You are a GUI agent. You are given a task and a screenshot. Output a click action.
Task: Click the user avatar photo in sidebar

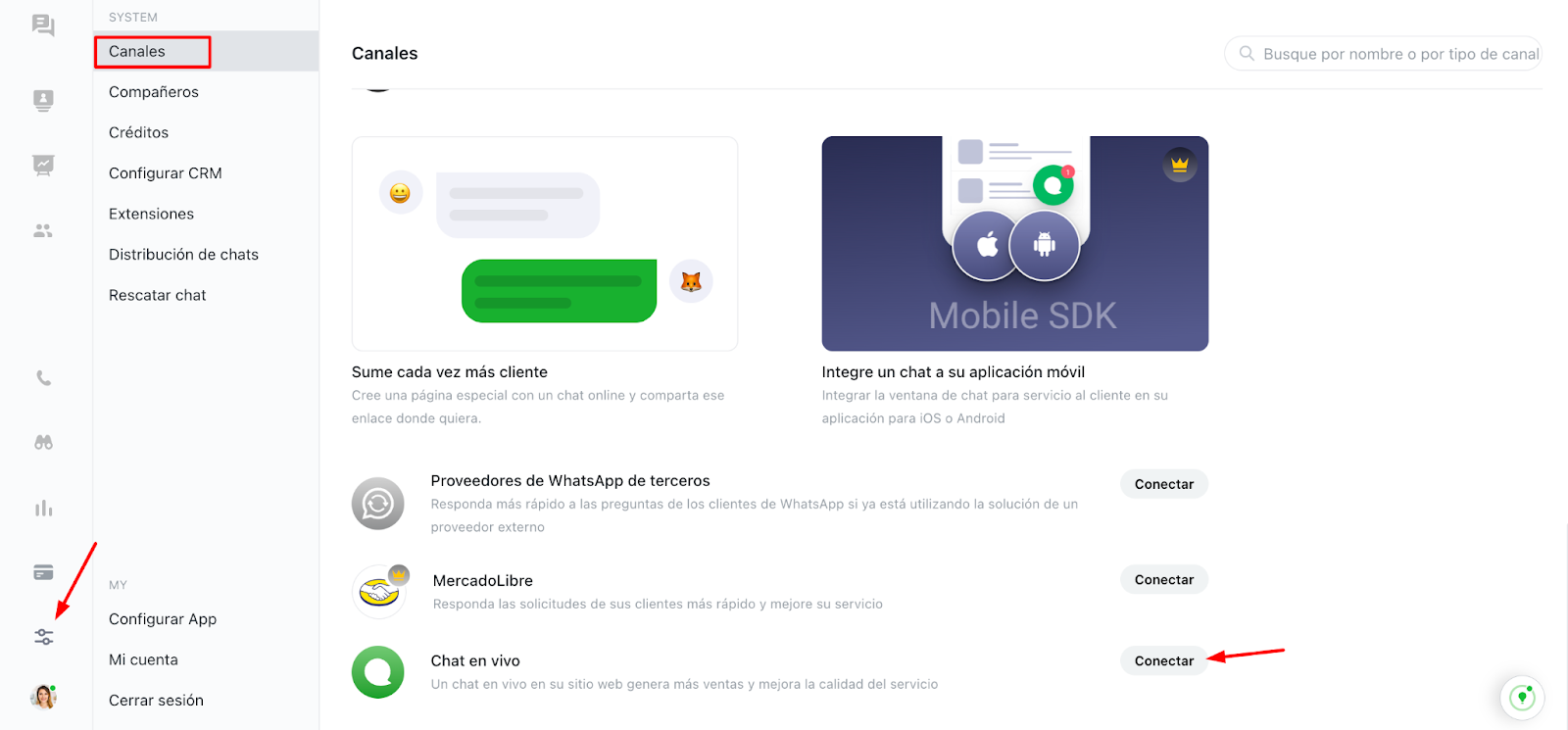(x=43, y=697)
